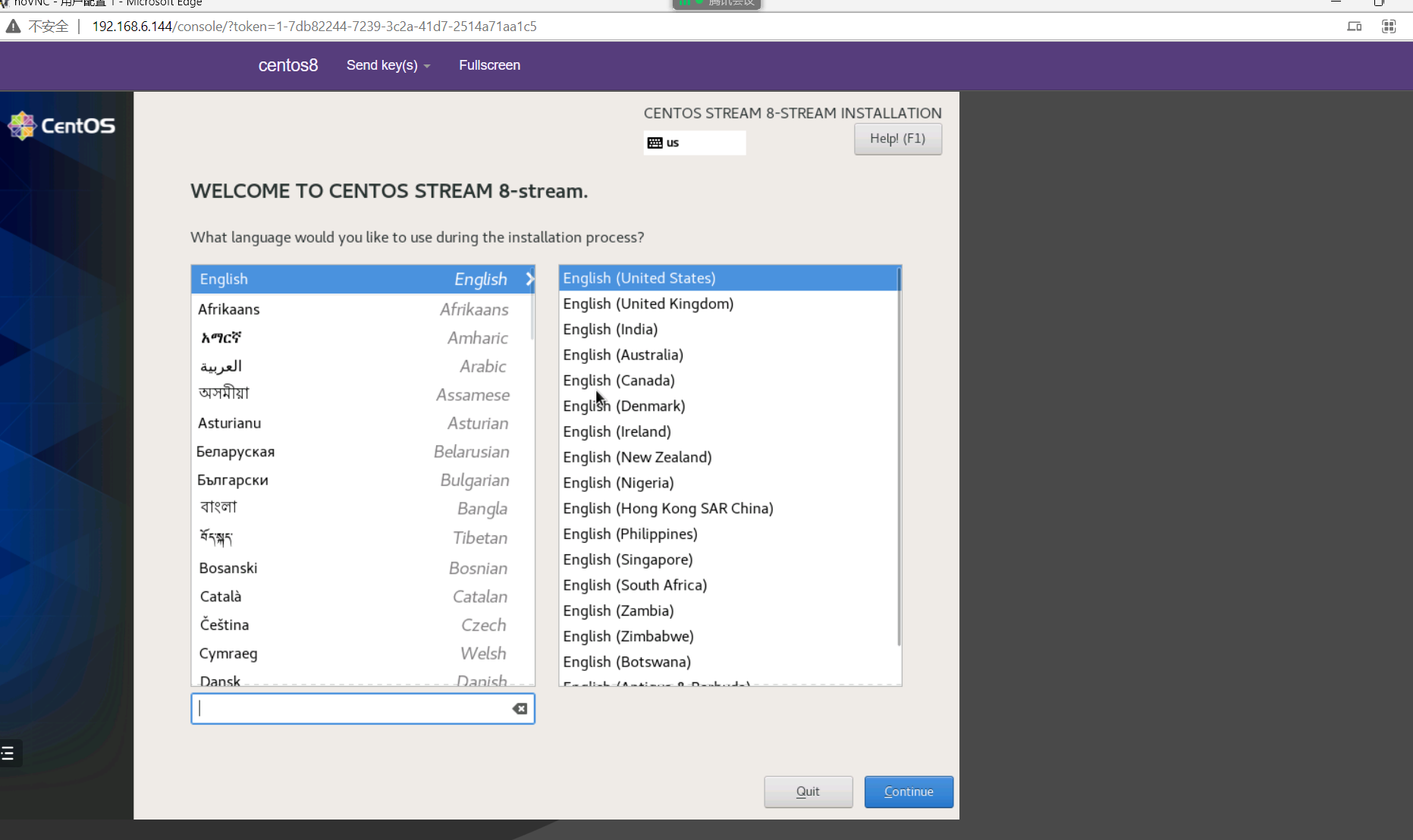Select English (United Kingdom) locale
This screenshot has height=840, width=1413.
point(728,304)
